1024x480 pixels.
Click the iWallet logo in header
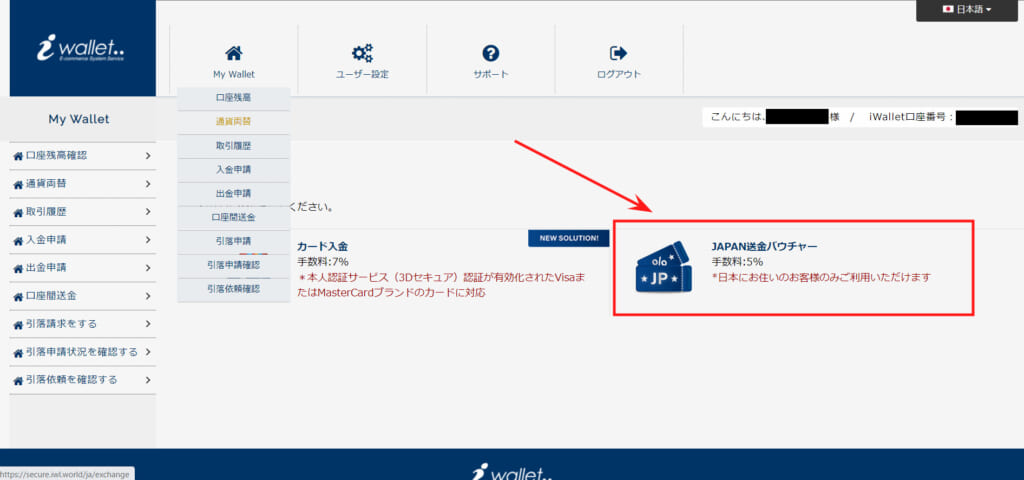pyautogui.click(x=80, y=48)
